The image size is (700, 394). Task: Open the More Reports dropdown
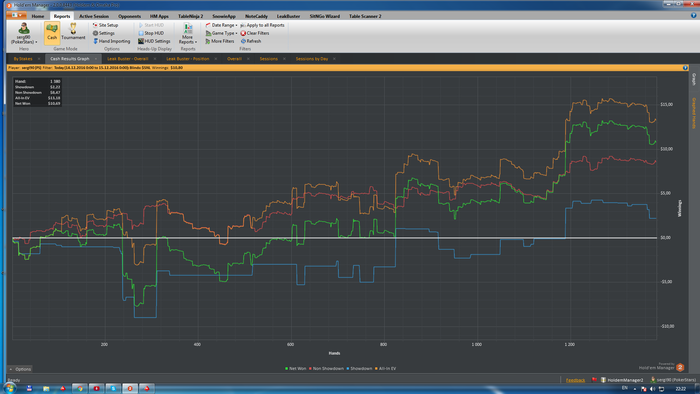188,33
